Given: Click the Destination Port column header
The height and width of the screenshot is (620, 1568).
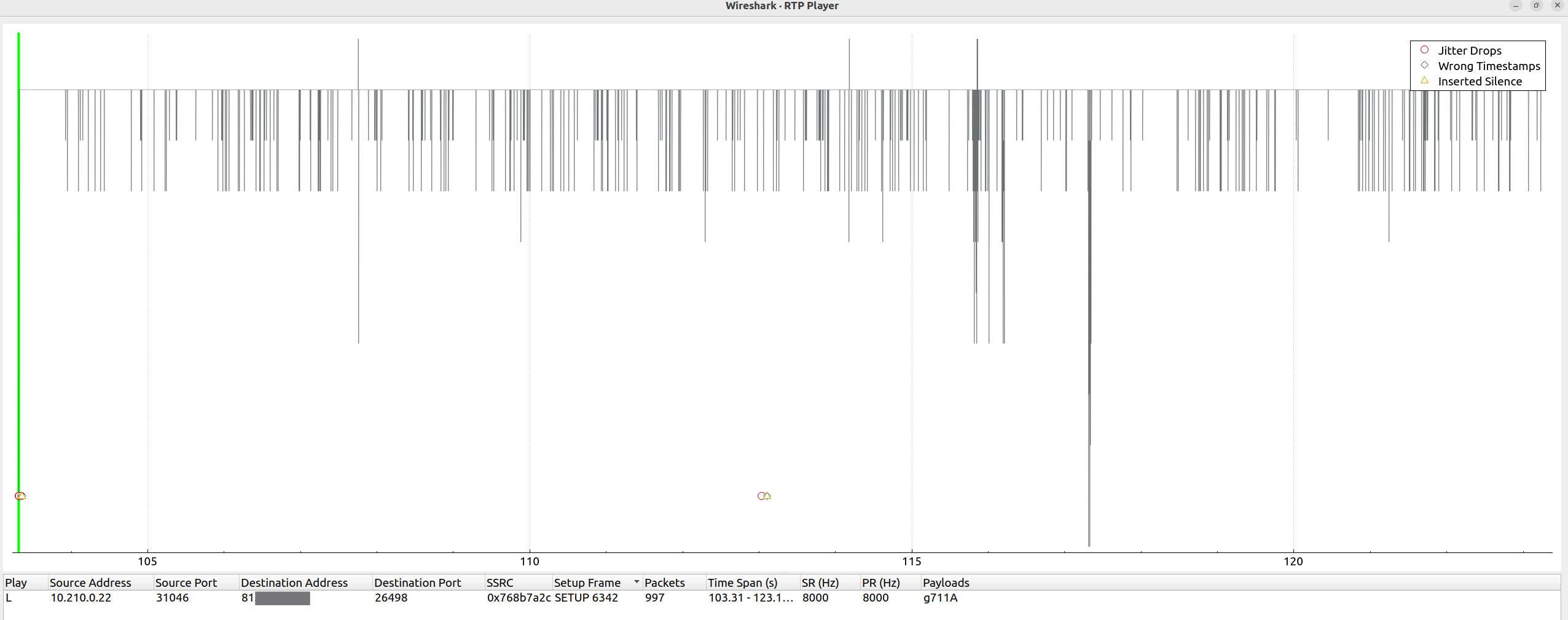Looking at the screenshot, I should 417,583.
